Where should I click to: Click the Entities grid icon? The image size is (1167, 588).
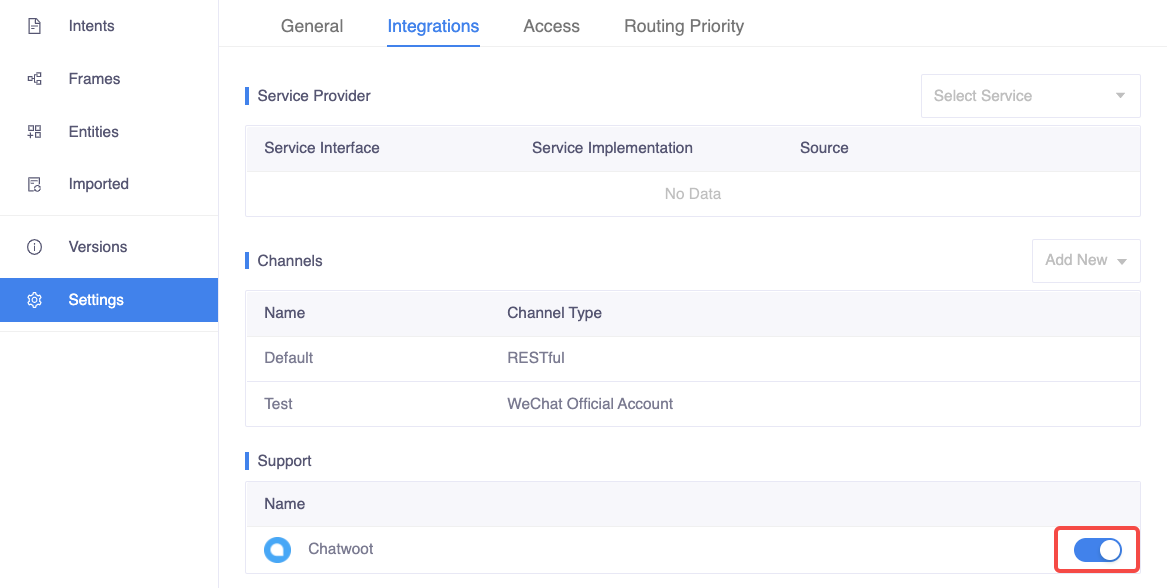click(x=34, y=132)
